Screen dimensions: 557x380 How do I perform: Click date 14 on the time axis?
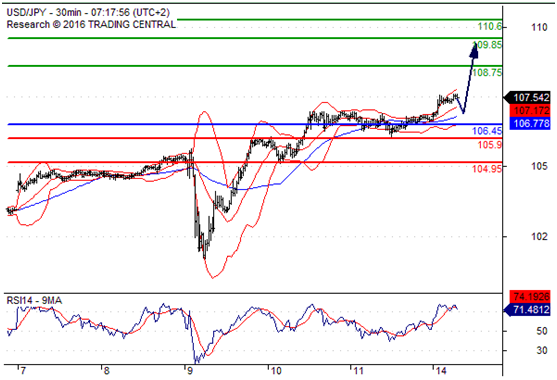[442, 371]
